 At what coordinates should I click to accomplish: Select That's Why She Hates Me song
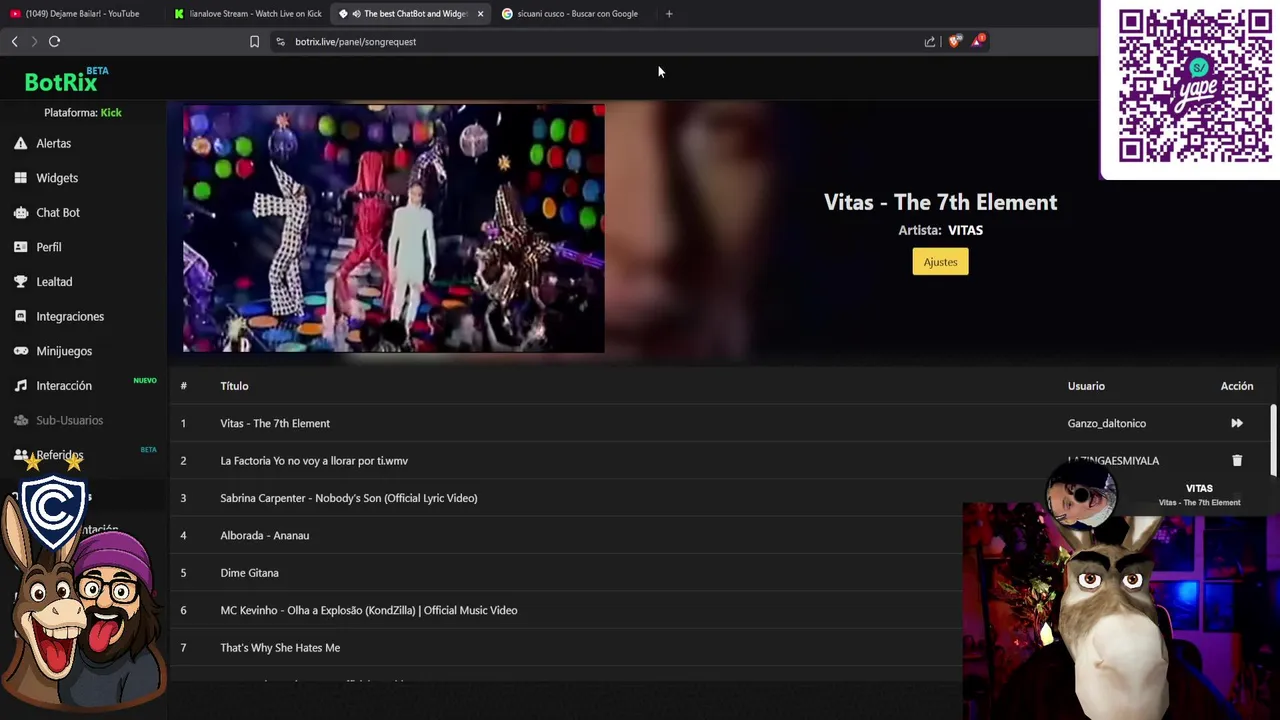(280, 648)
